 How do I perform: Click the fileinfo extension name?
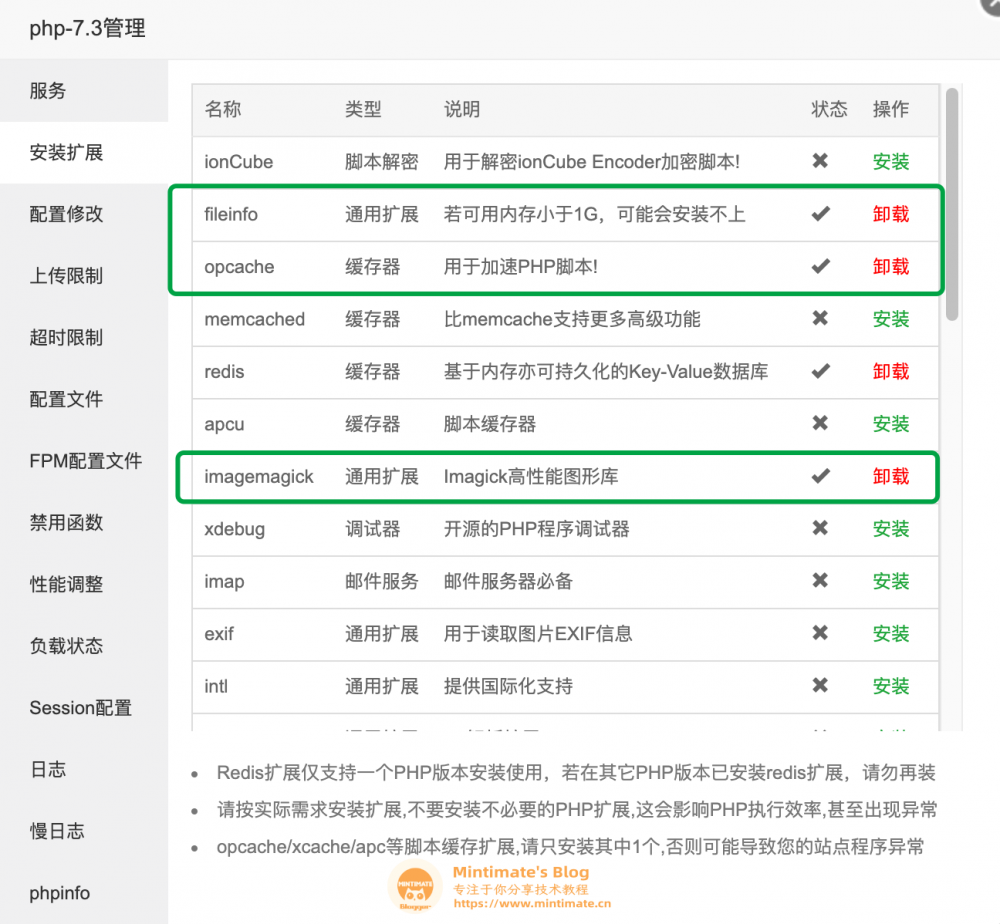(231, 214)
